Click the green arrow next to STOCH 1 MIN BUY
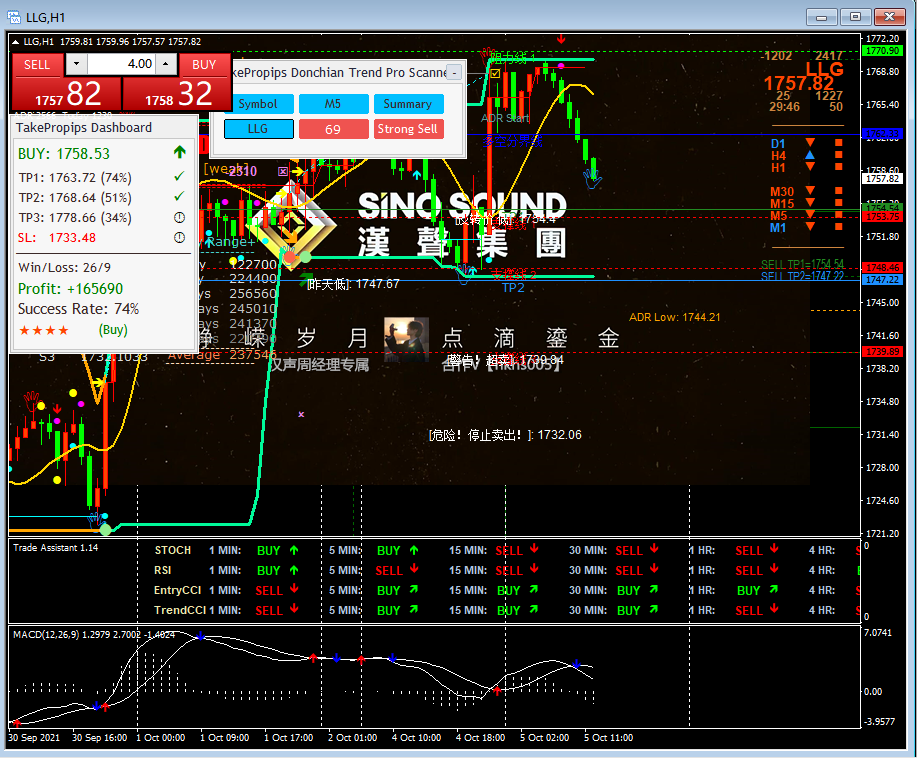 (294, 550)
